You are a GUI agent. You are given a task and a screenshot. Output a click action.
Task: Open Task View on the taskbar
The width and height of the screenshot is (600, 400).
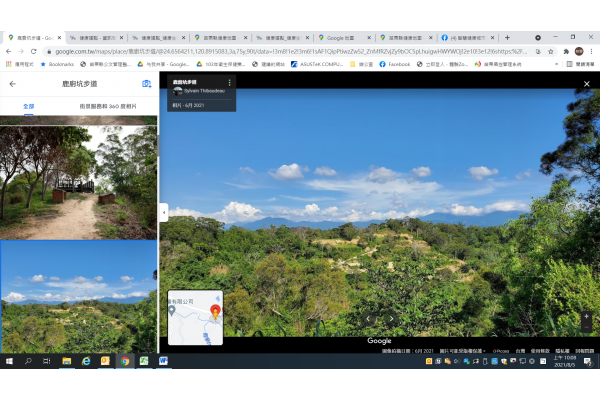(46, 361)
